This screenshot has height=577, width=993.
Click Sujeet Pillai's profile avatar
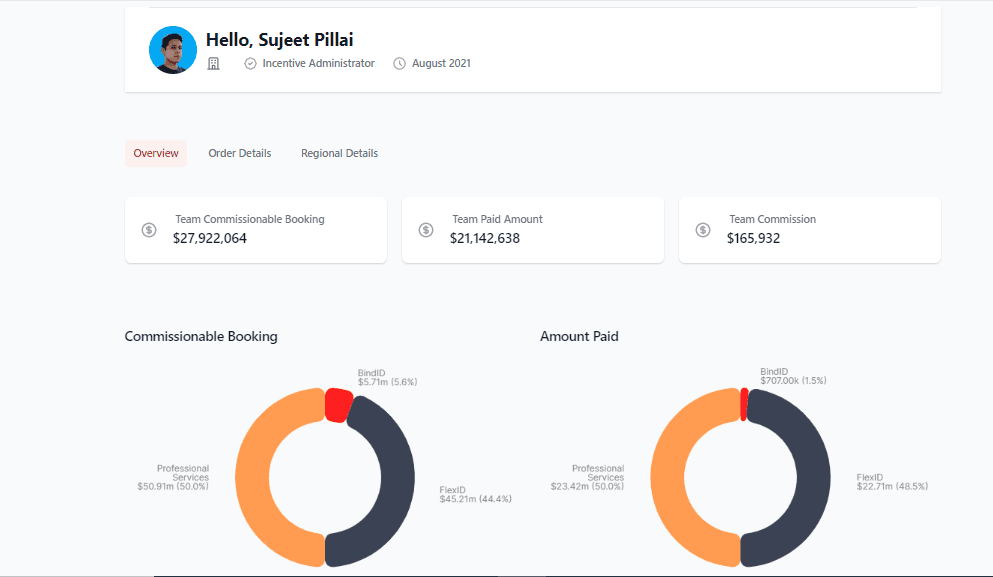coord(173,50)
